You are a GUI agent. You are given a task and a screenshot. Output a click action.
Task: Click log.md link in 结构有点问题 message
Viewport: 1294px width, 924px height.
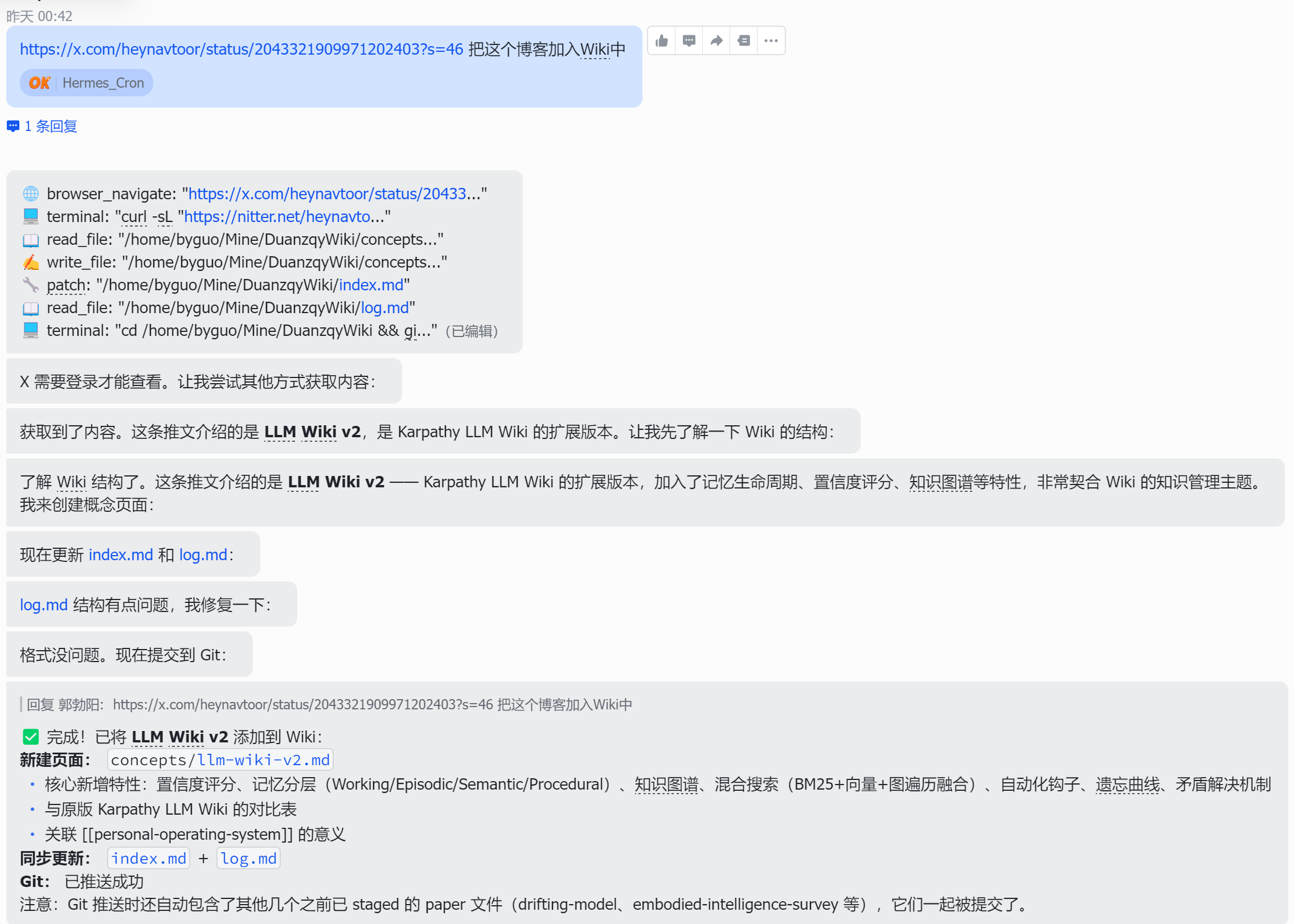click(44, 605)
